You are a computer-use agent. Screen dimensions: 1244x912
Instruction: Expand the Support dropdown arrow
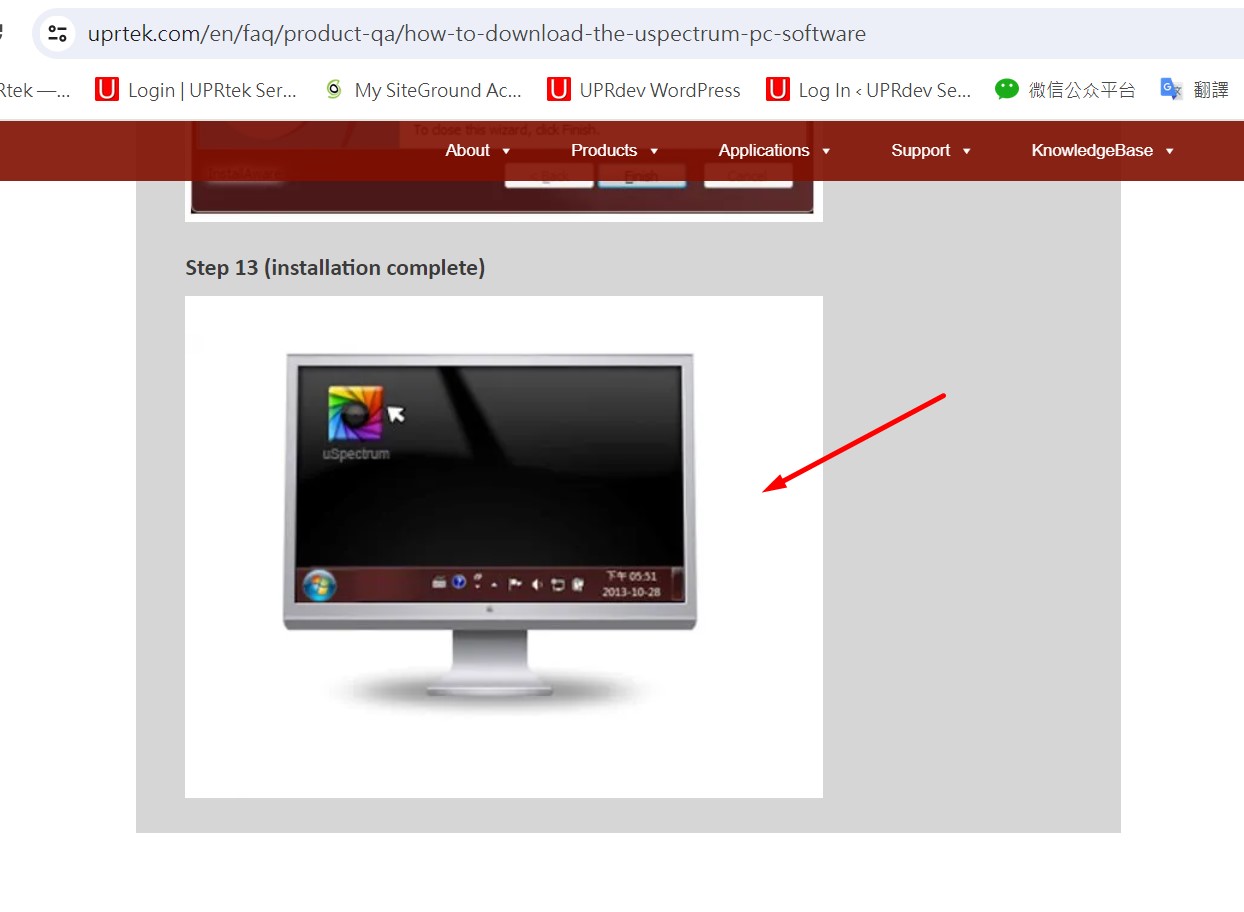pyautogui.click(x=966, y=151)
